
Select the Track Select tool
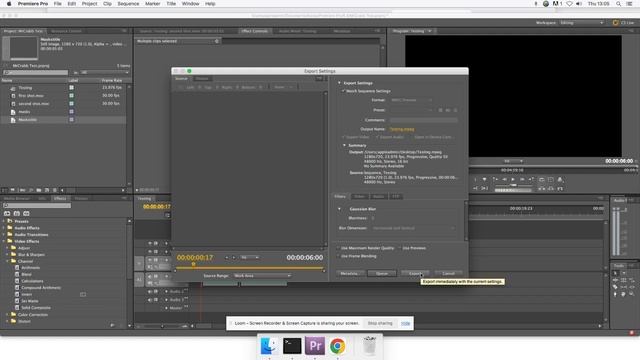623,273
